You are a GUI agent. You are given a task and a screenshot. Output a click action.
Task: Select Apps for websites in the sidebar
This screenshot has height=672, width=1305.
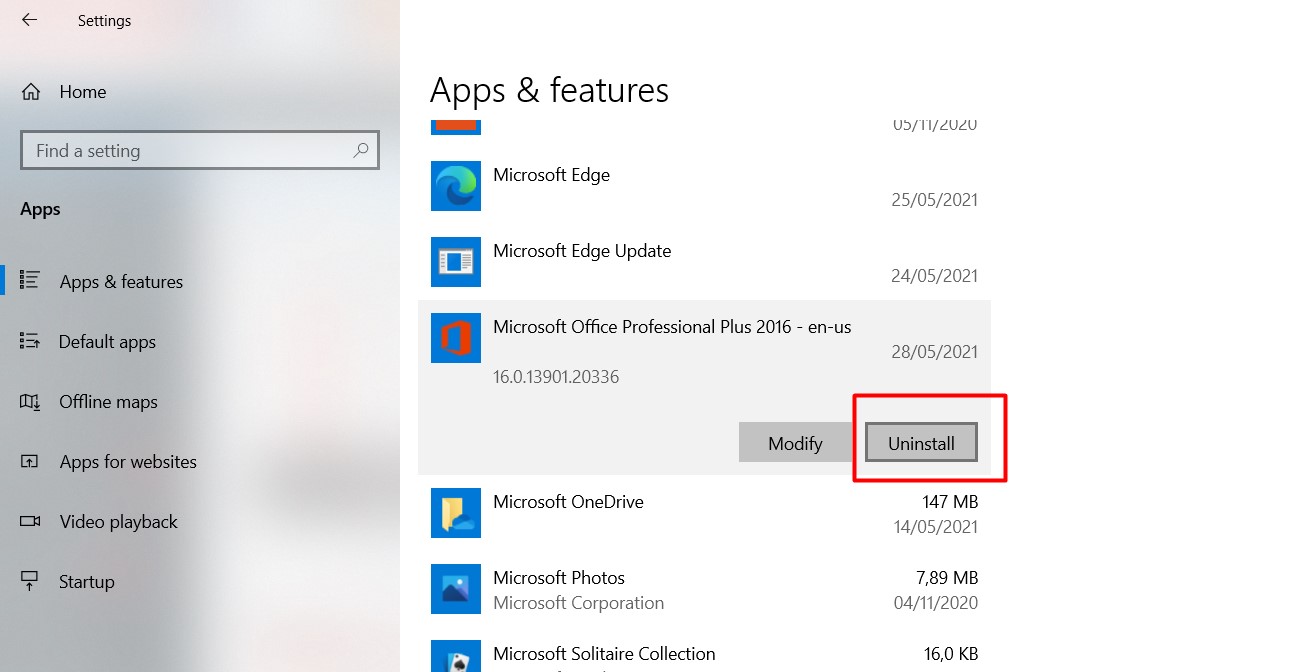pos(128,461)
